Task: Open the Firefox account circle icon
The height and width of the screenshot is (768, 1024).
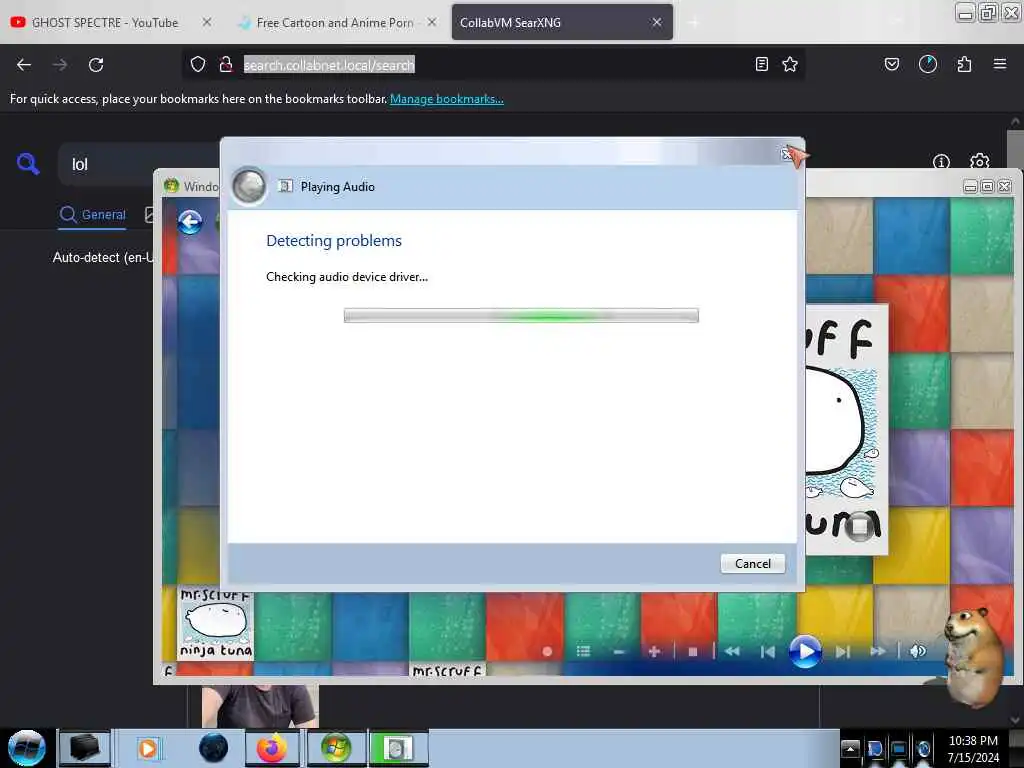Action: point(927,64)
